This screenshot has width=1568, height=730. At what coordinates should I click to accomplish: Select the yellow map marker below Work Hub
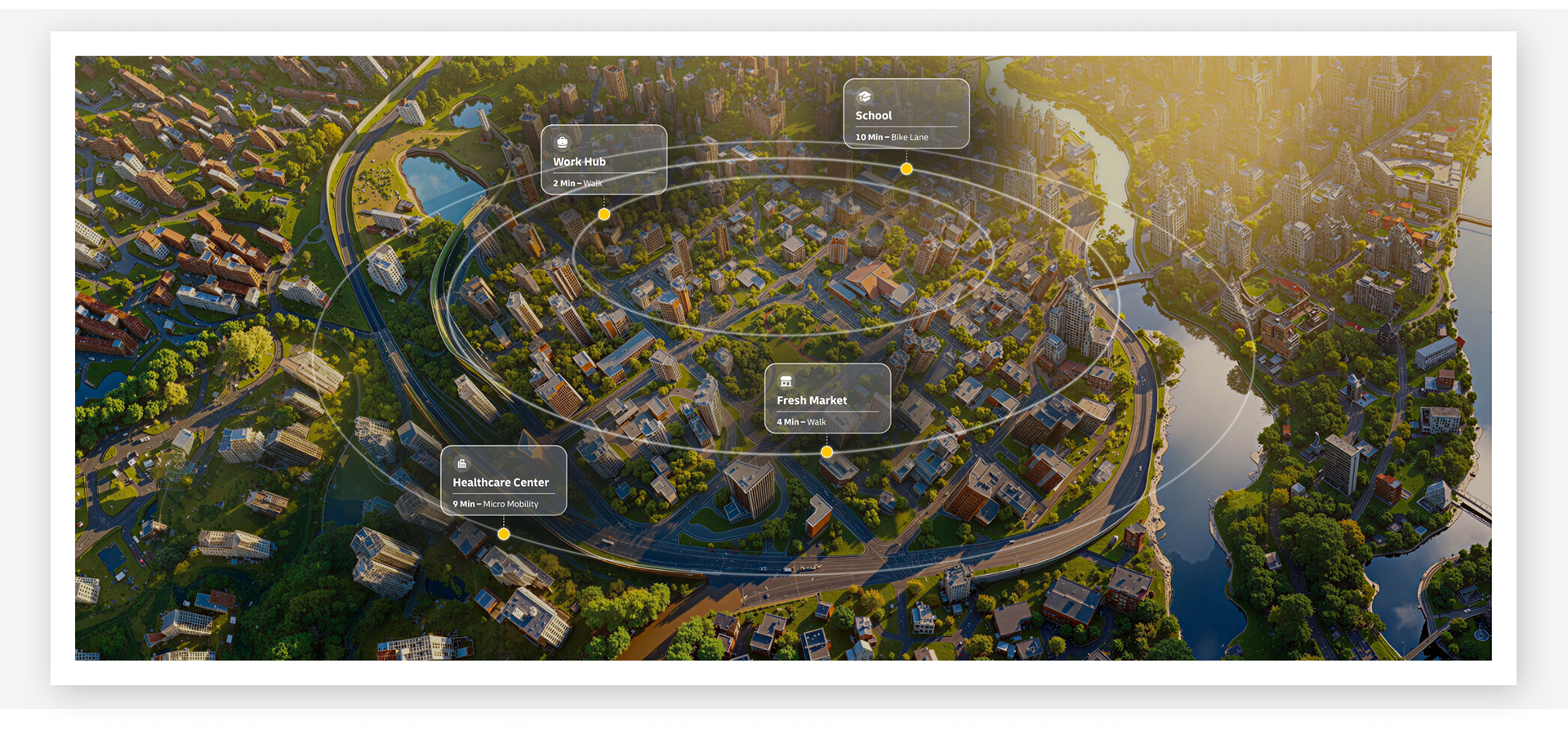click(604, 214)
